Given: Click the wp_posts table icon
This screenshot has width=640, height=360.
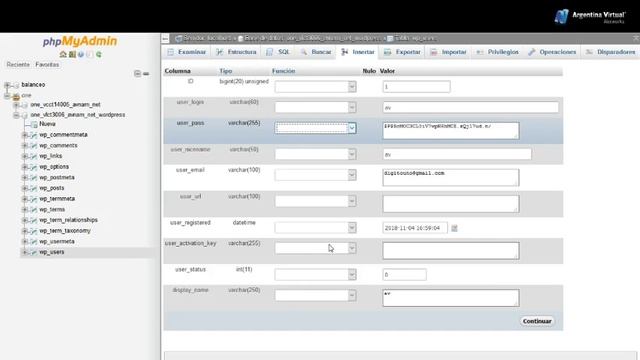Looking at the screenshot, I should 33,188.
